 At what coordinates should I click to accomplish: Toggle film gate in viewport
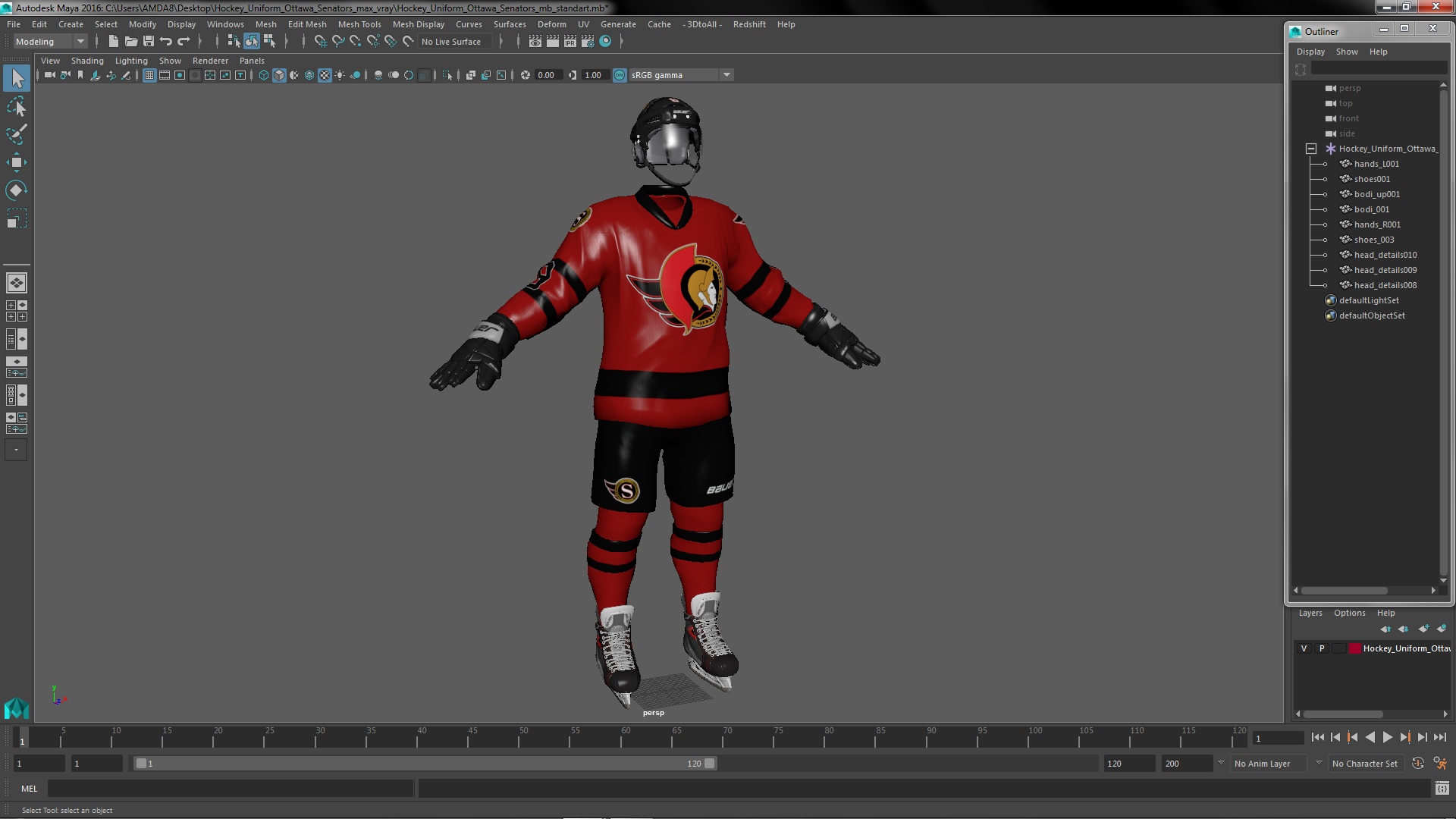[x=165, y=75]
